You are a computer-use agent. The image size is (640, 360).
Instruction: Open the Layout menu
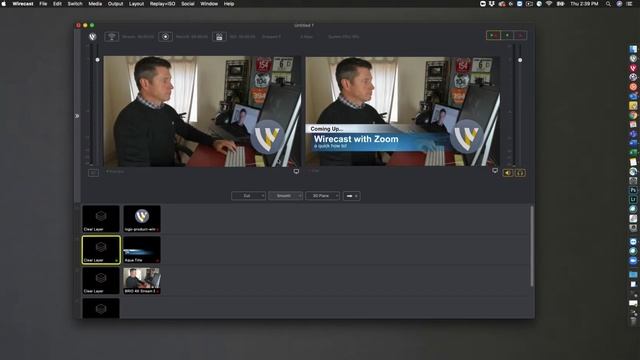(136, 4)
